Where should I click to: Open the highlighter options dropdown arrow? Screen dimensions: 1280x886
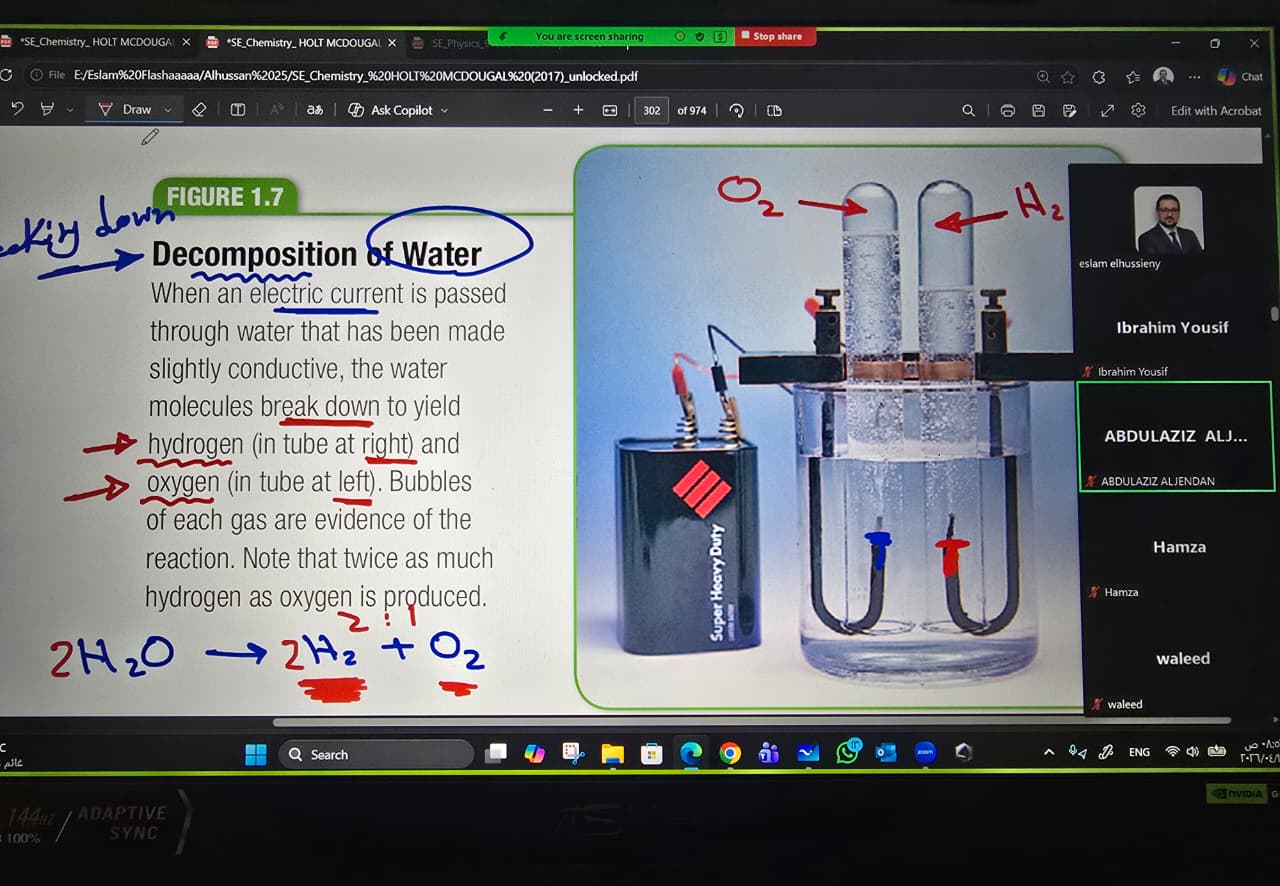(70, 110)
